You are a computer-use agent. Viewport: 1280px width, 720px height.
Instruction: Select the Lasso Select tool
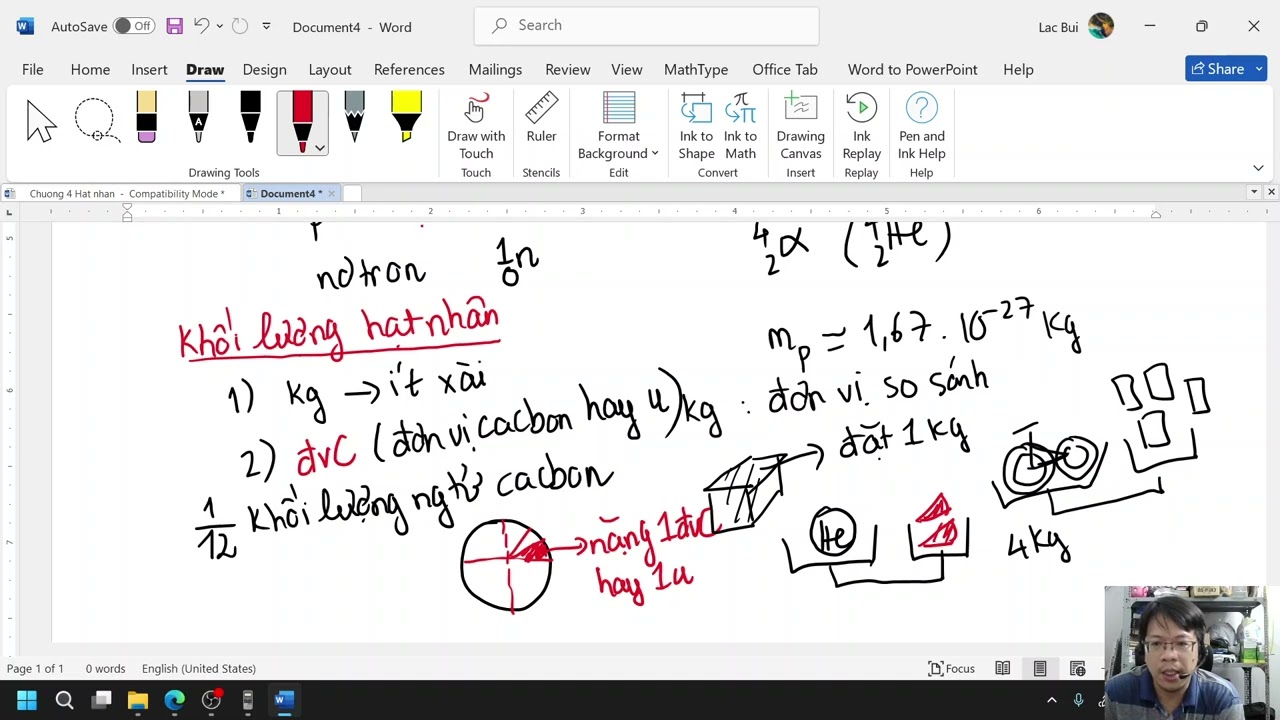pyautogui.click(x=95, y=122)
